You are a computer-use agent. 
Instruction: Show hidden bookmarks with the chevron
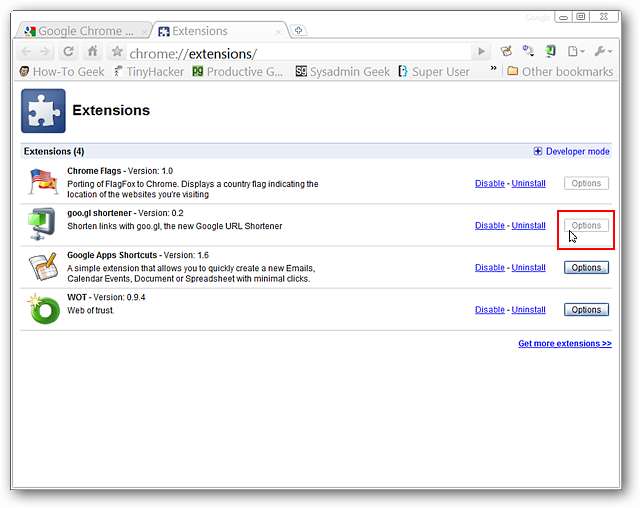pos(497,71)
